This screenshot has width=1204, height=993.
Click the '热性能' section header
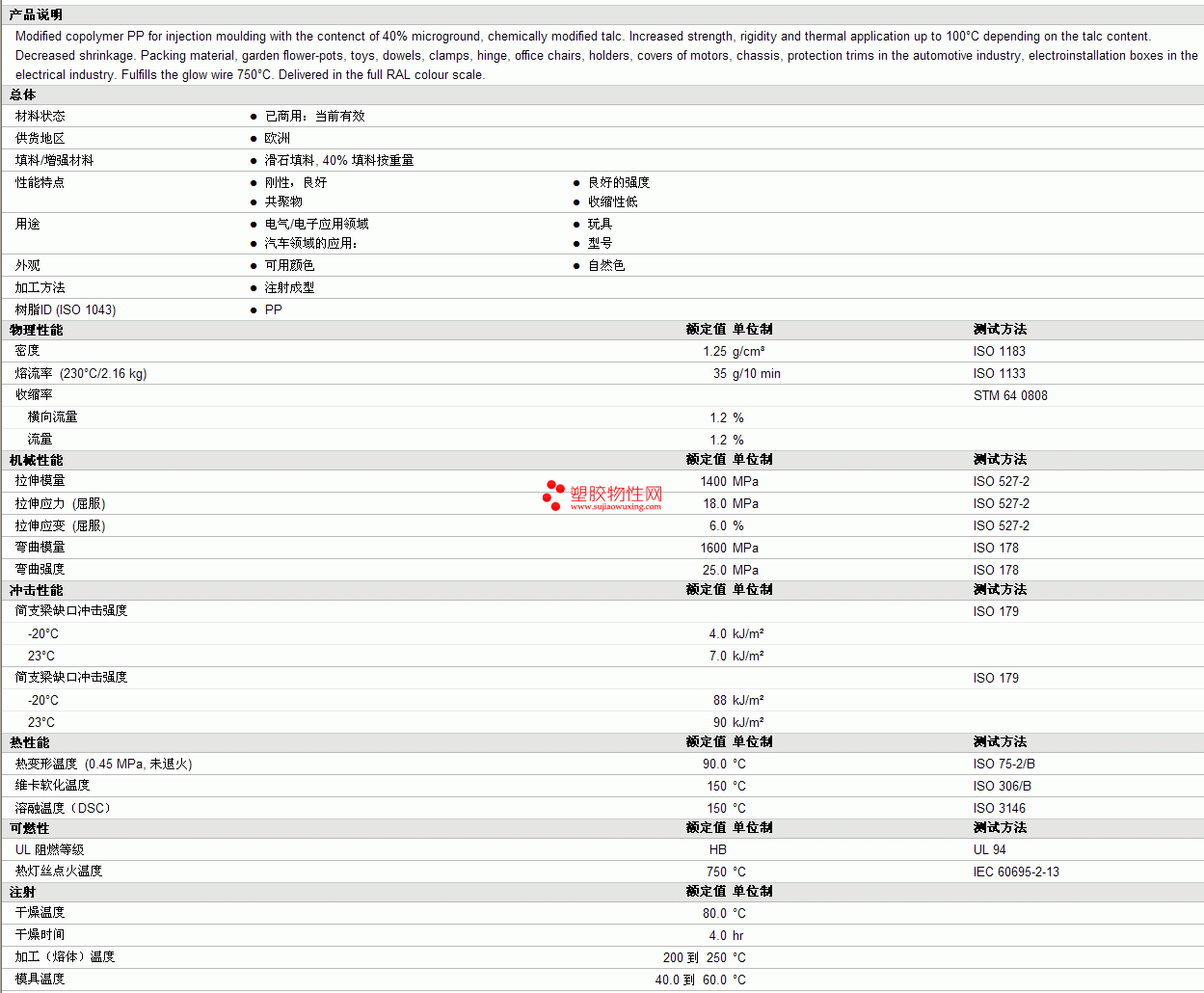(30, 742)
